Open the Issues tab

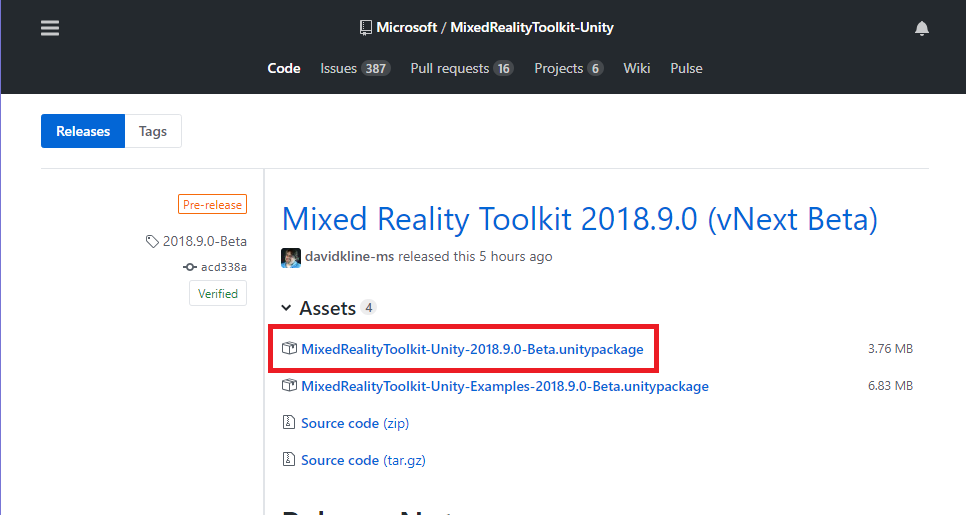(354, 68)
